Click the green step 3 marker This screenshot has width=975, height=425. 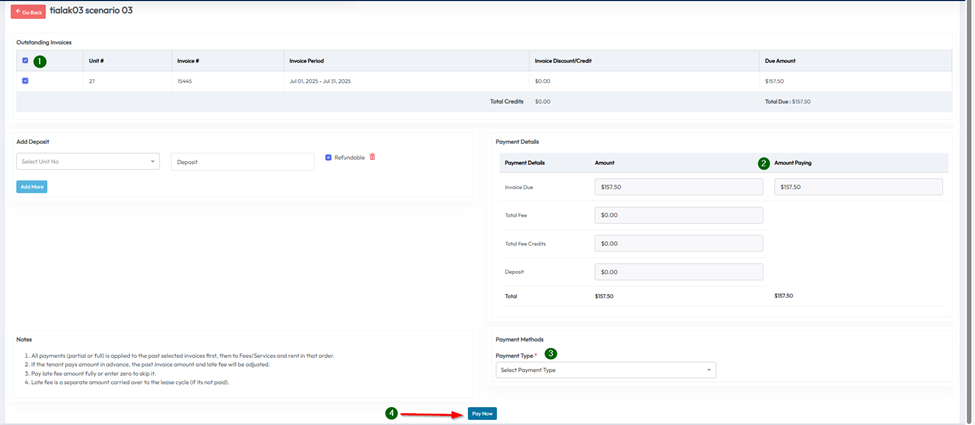pyautogui.click(x=551, y=354)
